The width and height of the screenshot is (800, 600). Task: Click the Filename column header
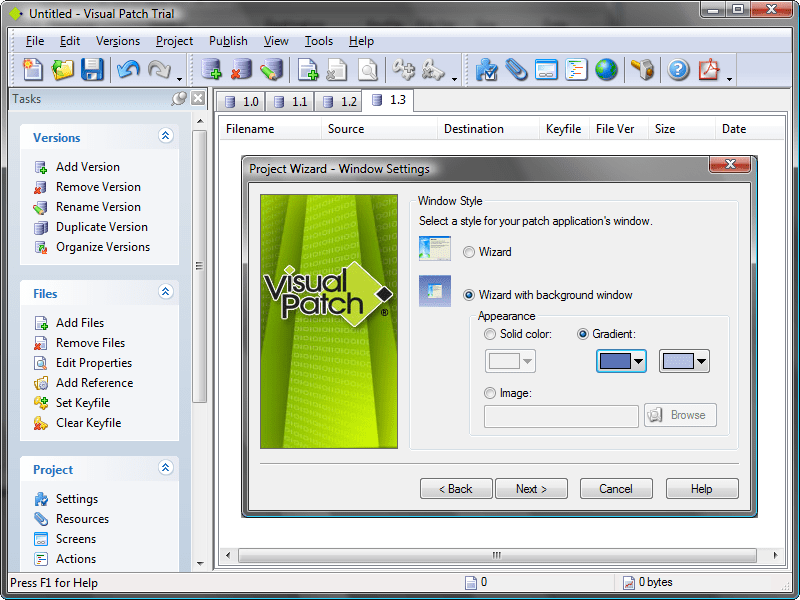pyautogui.click(x=250, y=129)
